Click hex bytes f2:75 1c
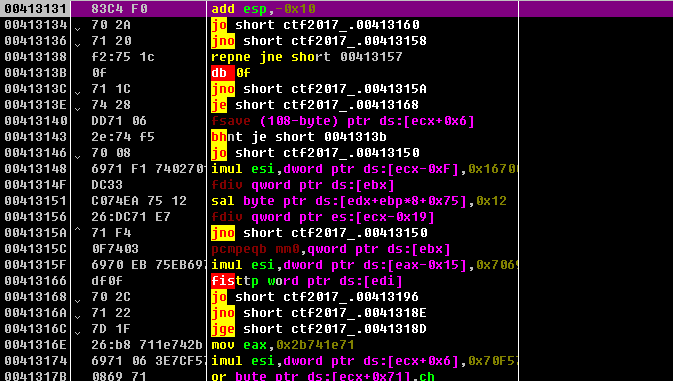 (123, 57)
